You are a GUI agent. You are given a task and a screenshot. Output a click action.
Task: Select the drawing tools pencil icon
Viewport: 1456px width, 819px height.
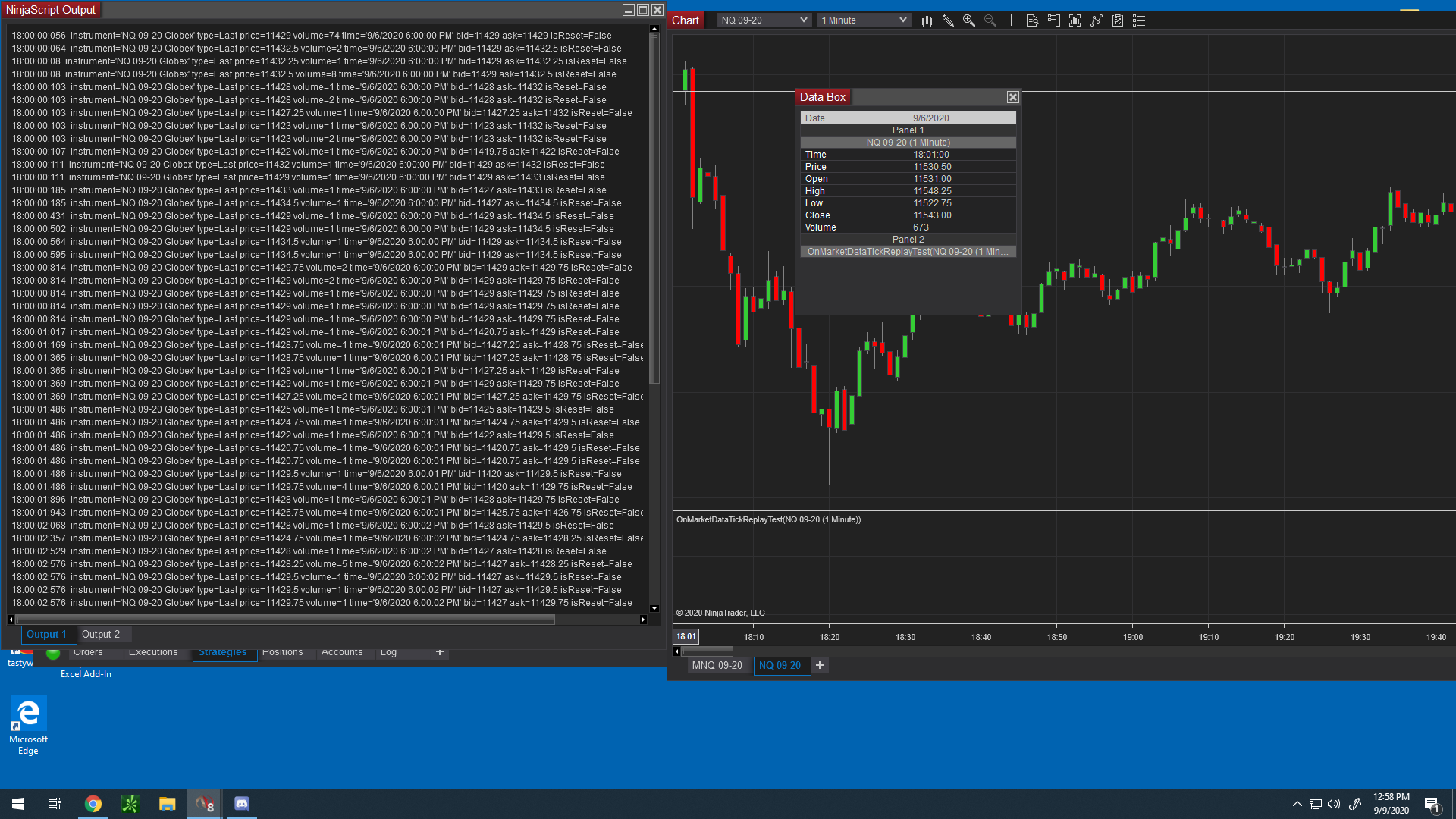point(948,20)
